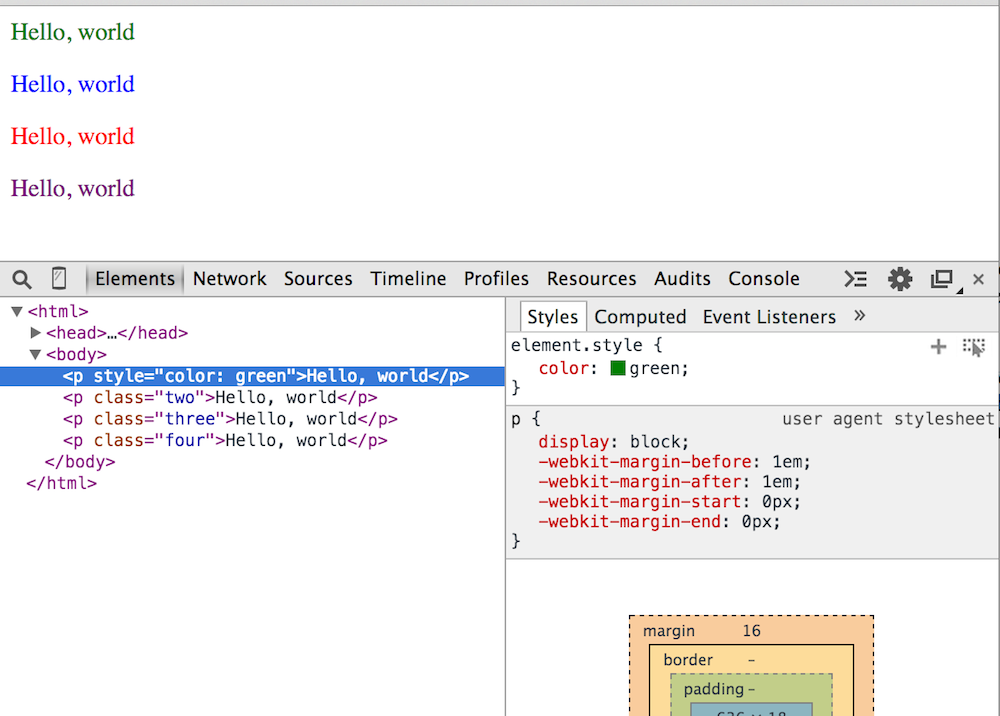Click -webkit-margin-before declaration
This screenshot has width=1000, height=716.
coord(674,462)
